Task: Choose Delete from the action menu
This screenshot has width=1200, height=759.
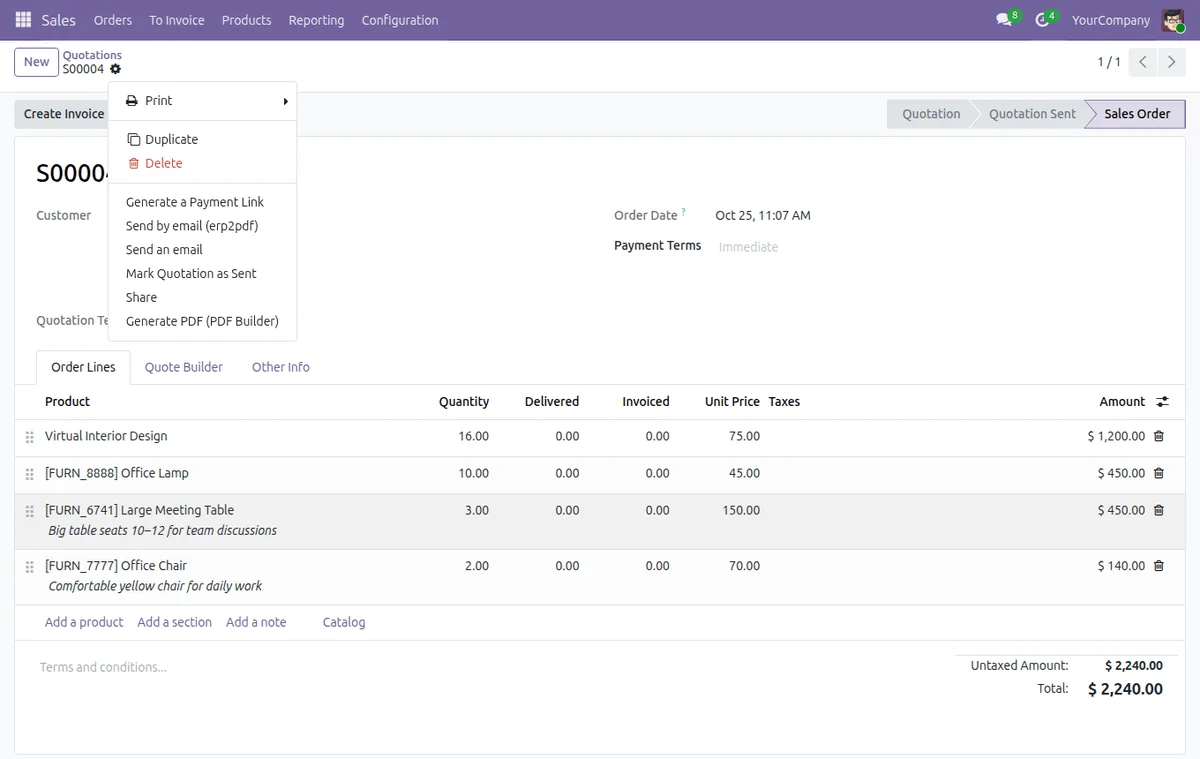Action: coord(202,163)
